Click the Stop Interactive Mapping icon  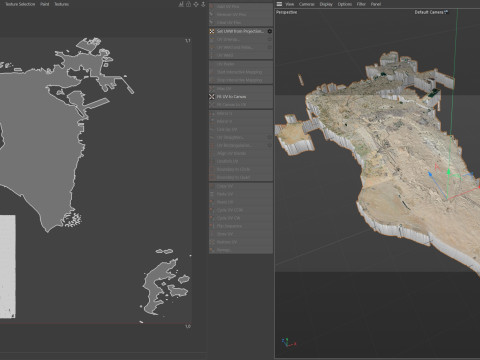click(x=212, y=80)
